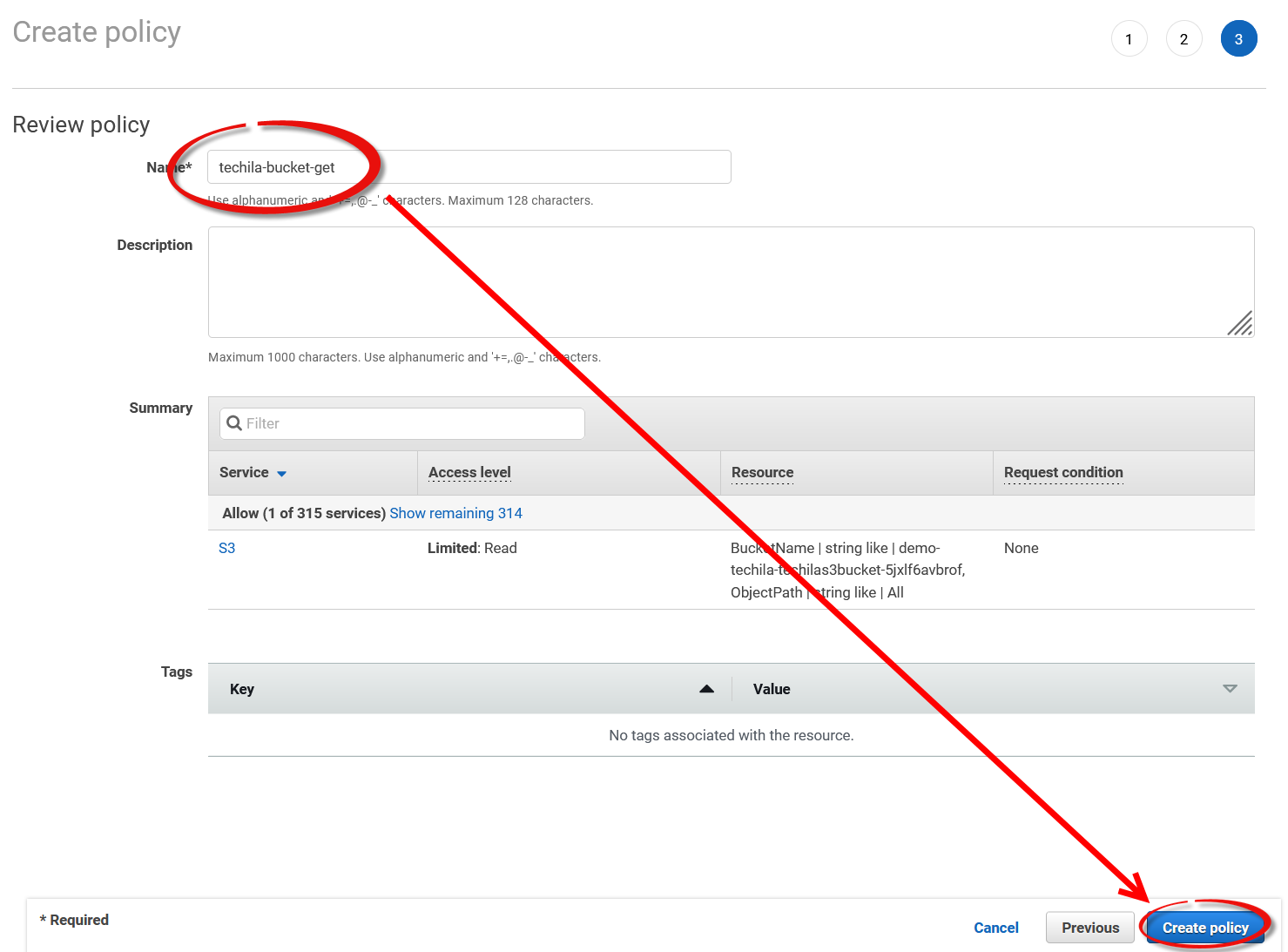Viewport: 1288px width, 952px height.
Task: Click the Previous button
Action: pyautogui.click(x=1089, y=928)
